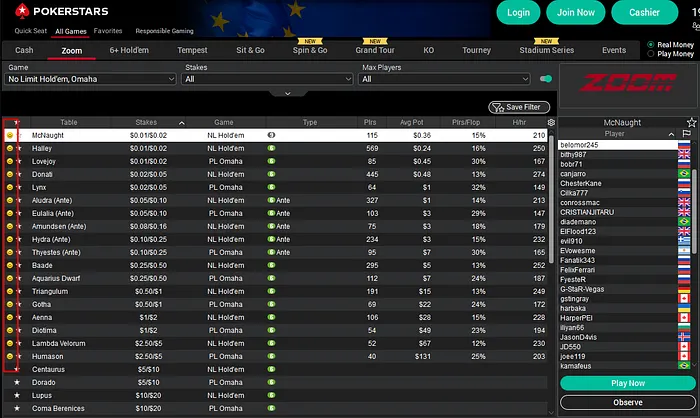Click the coin icon on the Humason row
Viewport: 700px width, 418px height.
coord(10,356)
